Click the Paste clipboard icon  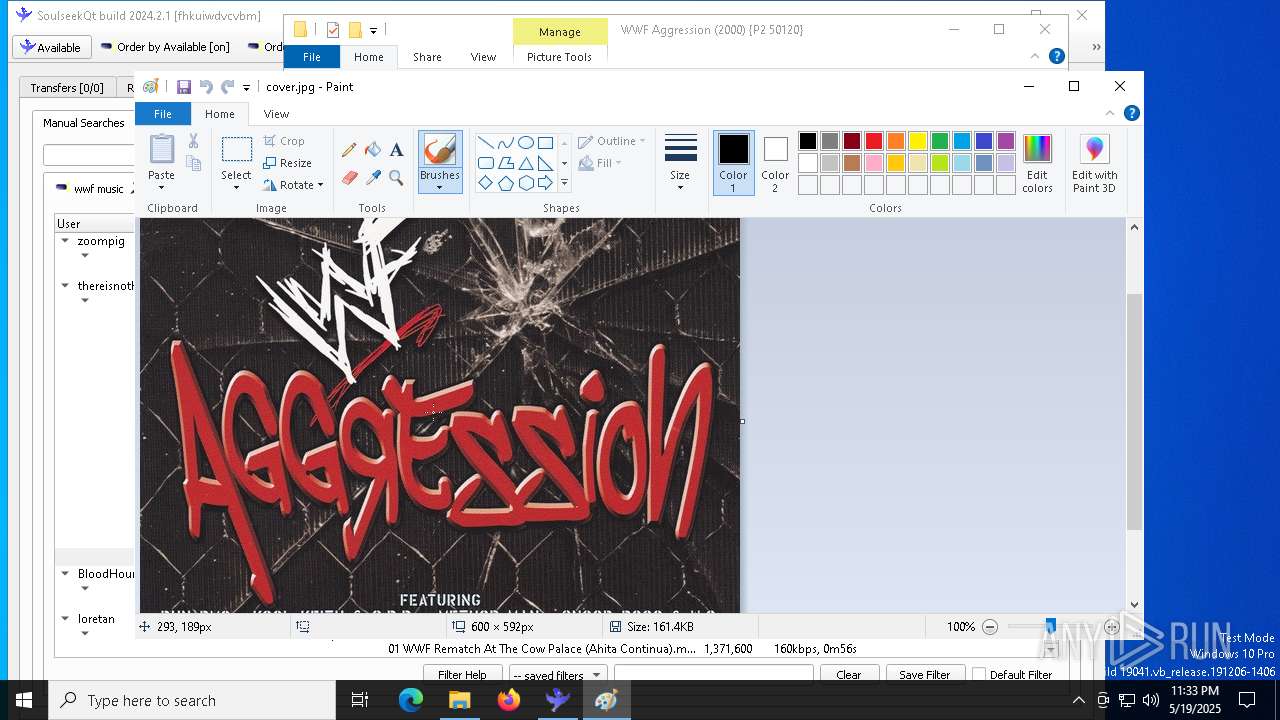(x=162, y=149)
